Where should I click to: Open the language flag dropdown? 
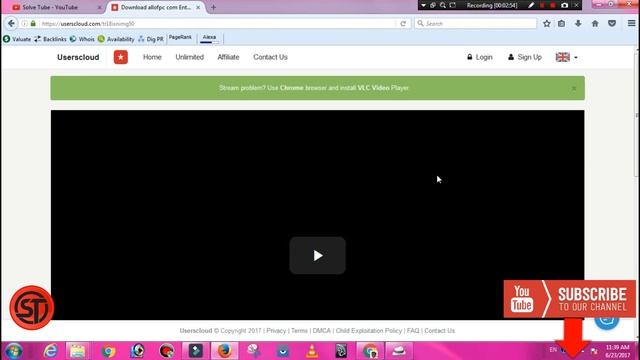(567, 57)
